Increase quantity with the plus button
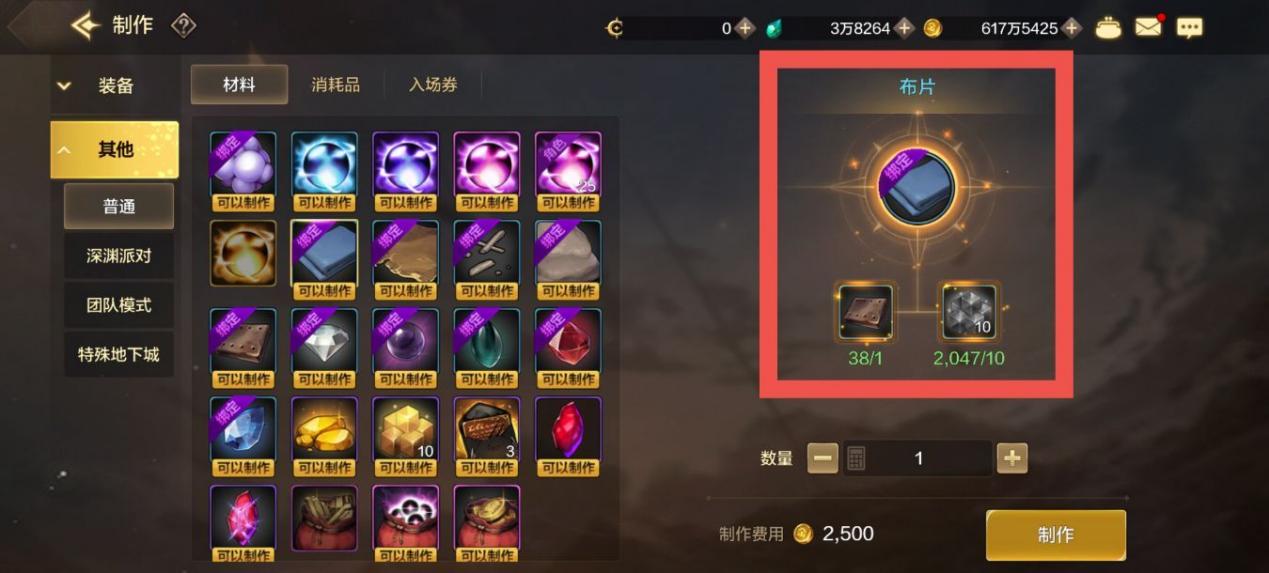1269x573 pixels. point(1012,458)
